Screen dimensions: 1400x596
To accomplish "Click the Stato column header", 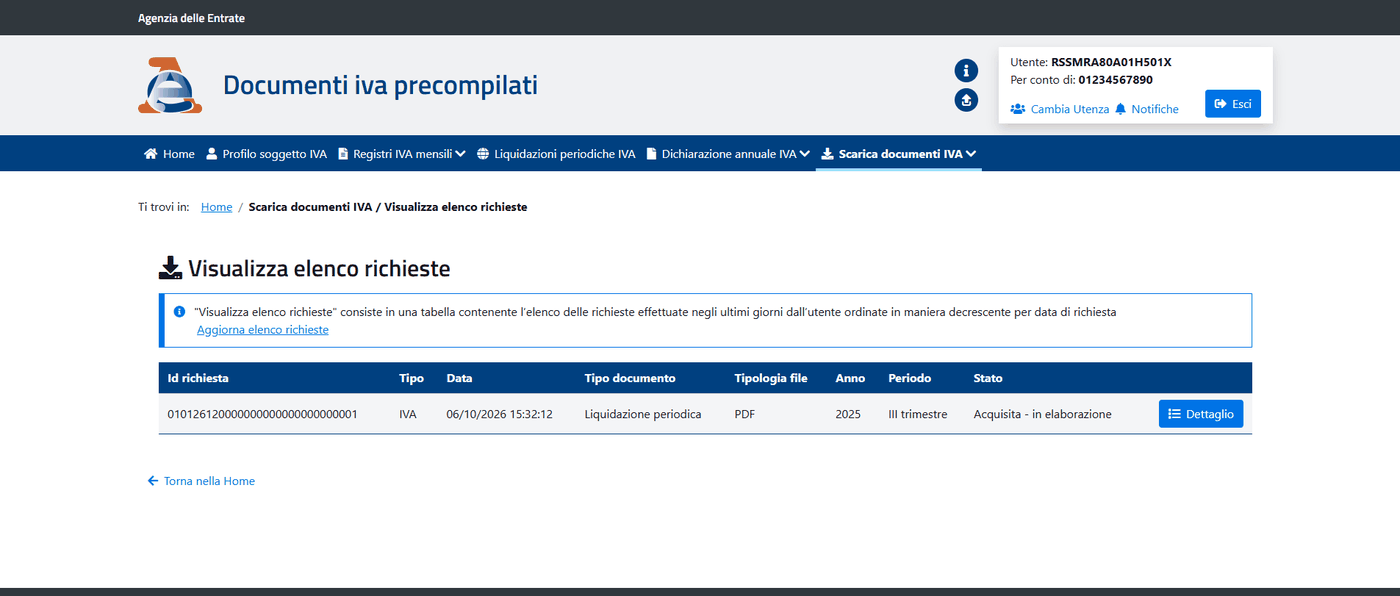I will point(988,378).
